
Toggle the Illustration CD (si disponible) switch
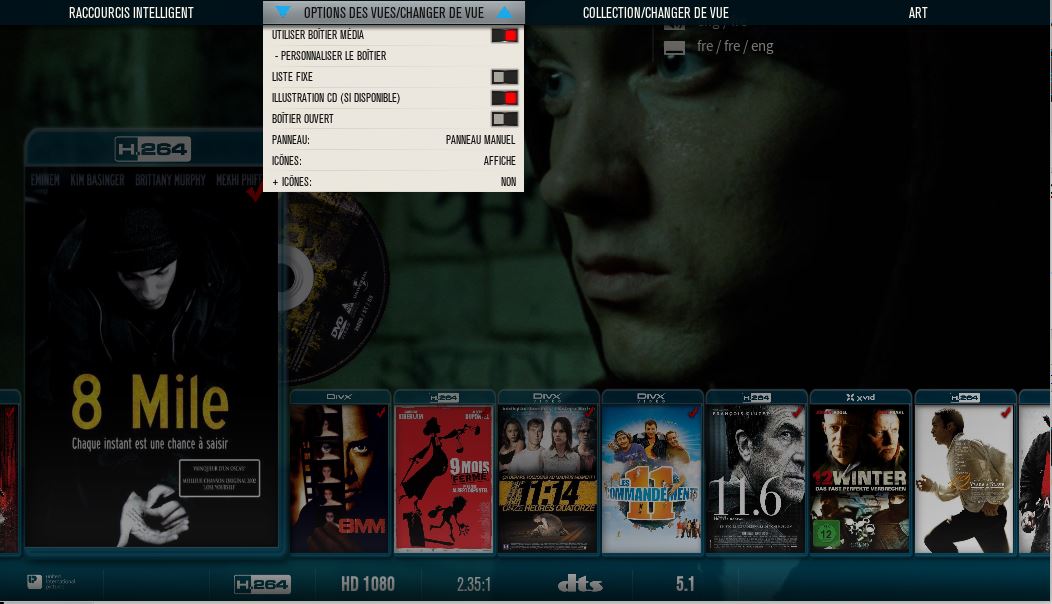coord(505,98)
